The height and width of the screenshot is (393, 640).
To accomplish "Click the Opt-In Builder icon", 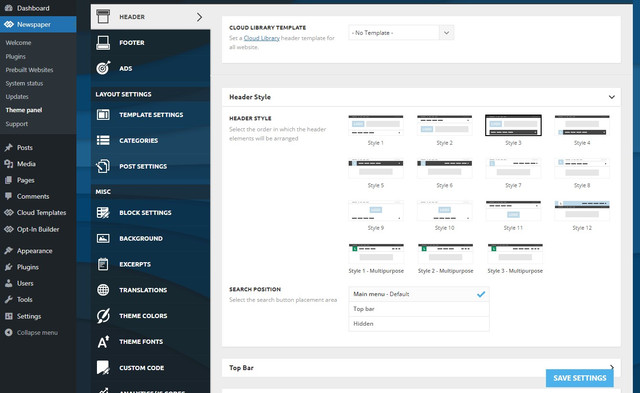I will [9, 229].
